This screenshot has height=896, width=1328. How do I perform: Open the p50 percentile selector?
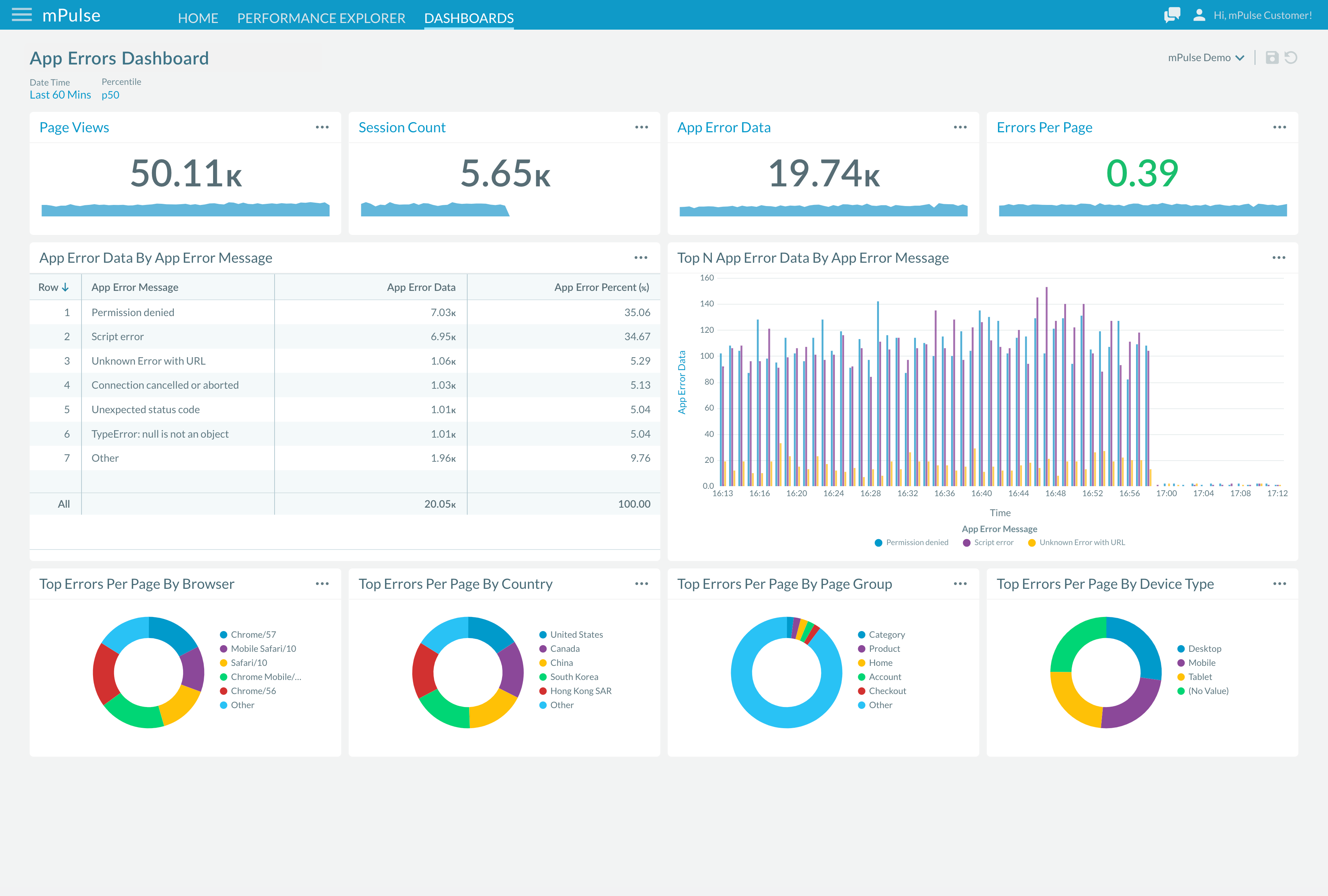coord(111,94)
